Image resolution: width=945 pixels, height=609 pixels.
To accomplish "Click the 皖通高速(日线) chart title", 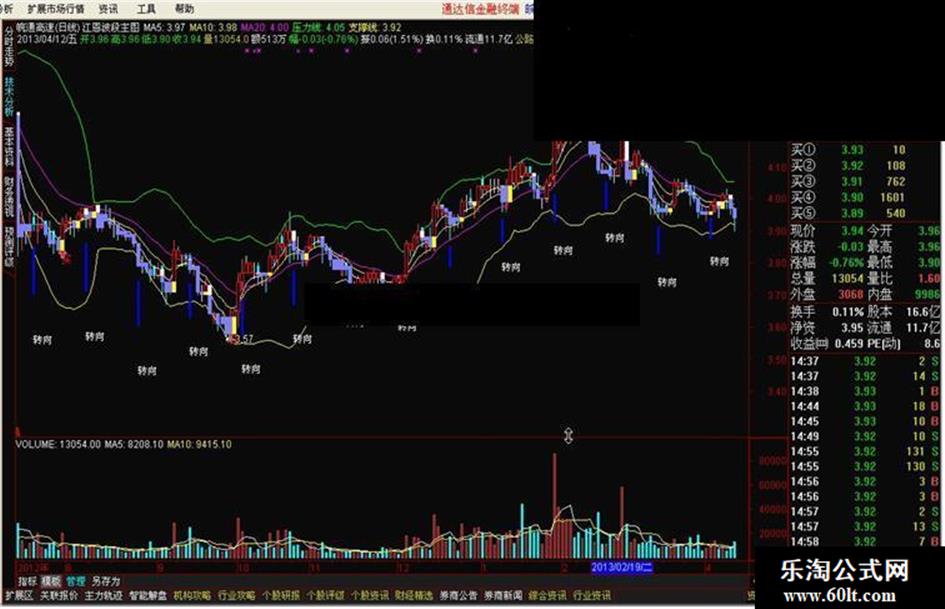I will pos(48,27).
